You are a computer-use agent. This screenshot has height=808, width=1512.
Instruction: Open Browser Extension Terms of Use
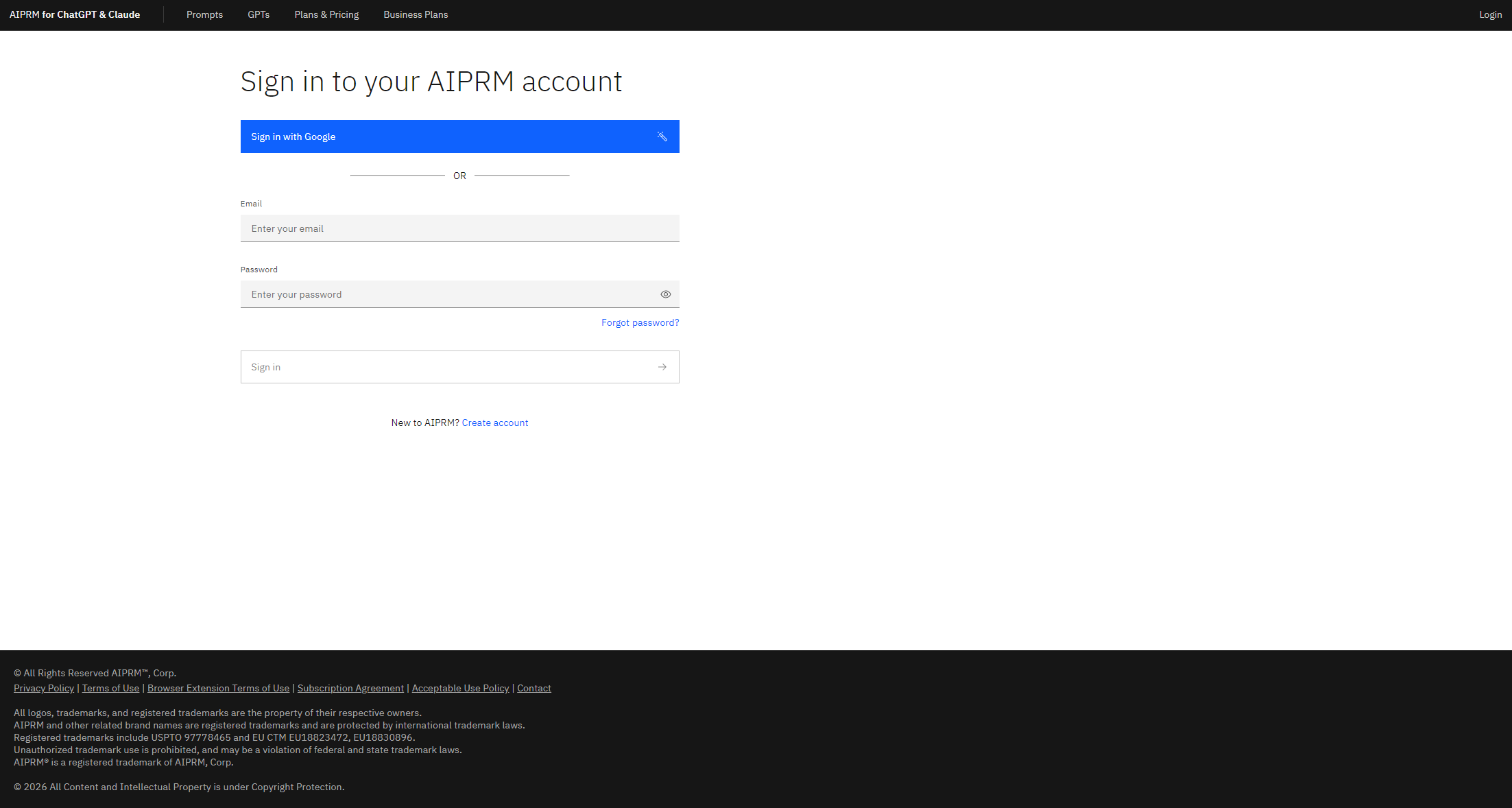point(218,688)
